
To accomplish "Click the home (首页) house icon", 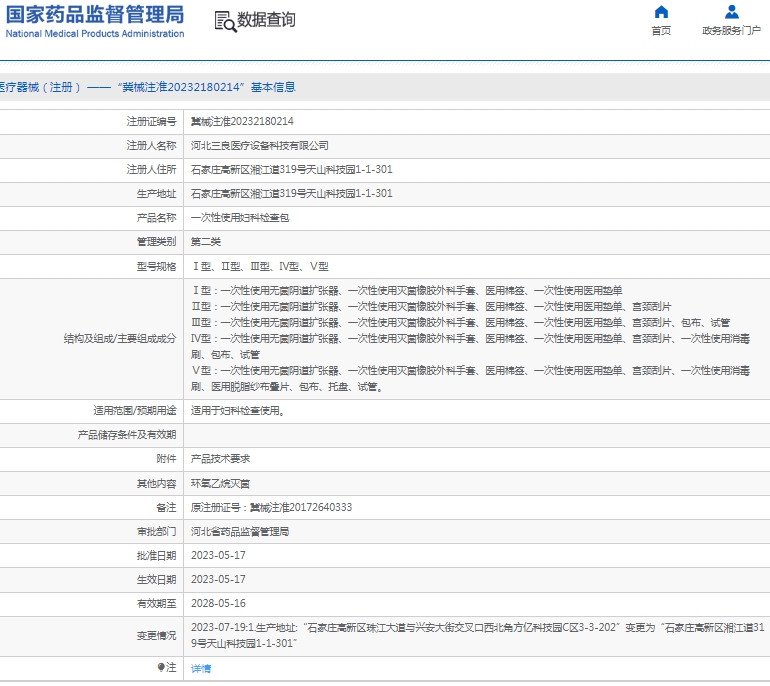I will (x=661, y=12).
